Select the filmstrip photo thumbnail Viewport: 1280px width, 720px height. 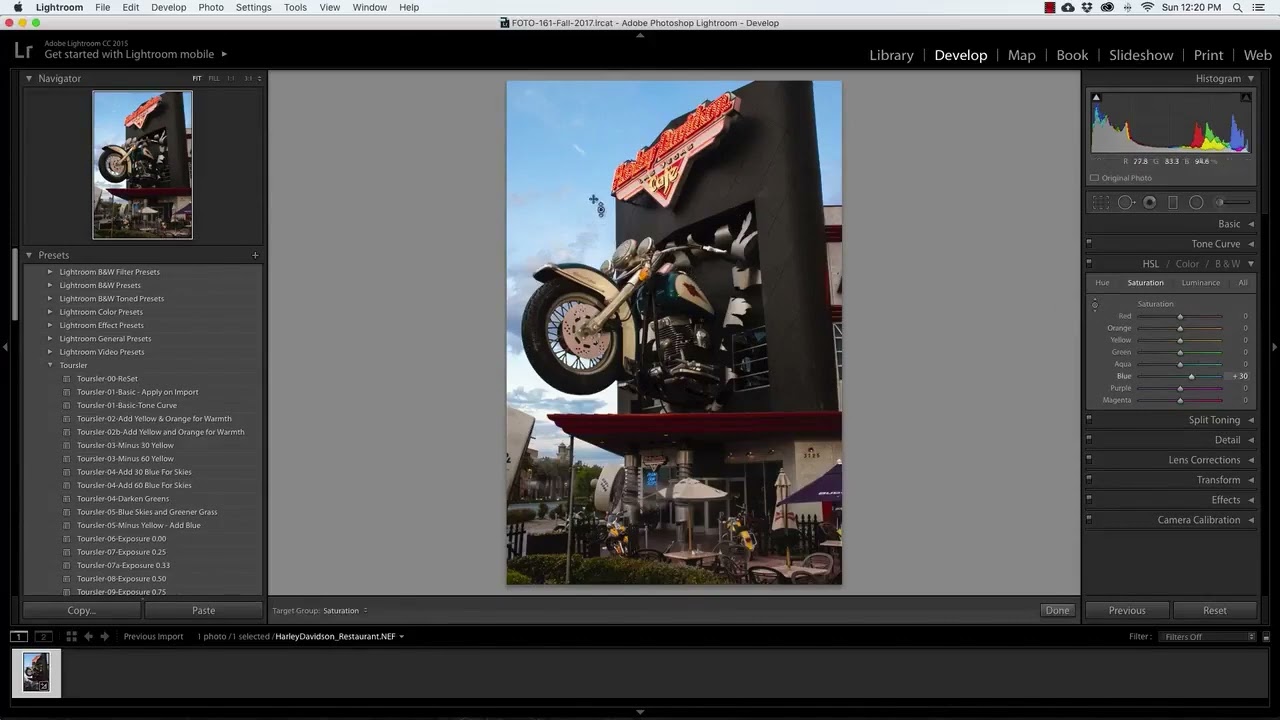pos(37,673)
